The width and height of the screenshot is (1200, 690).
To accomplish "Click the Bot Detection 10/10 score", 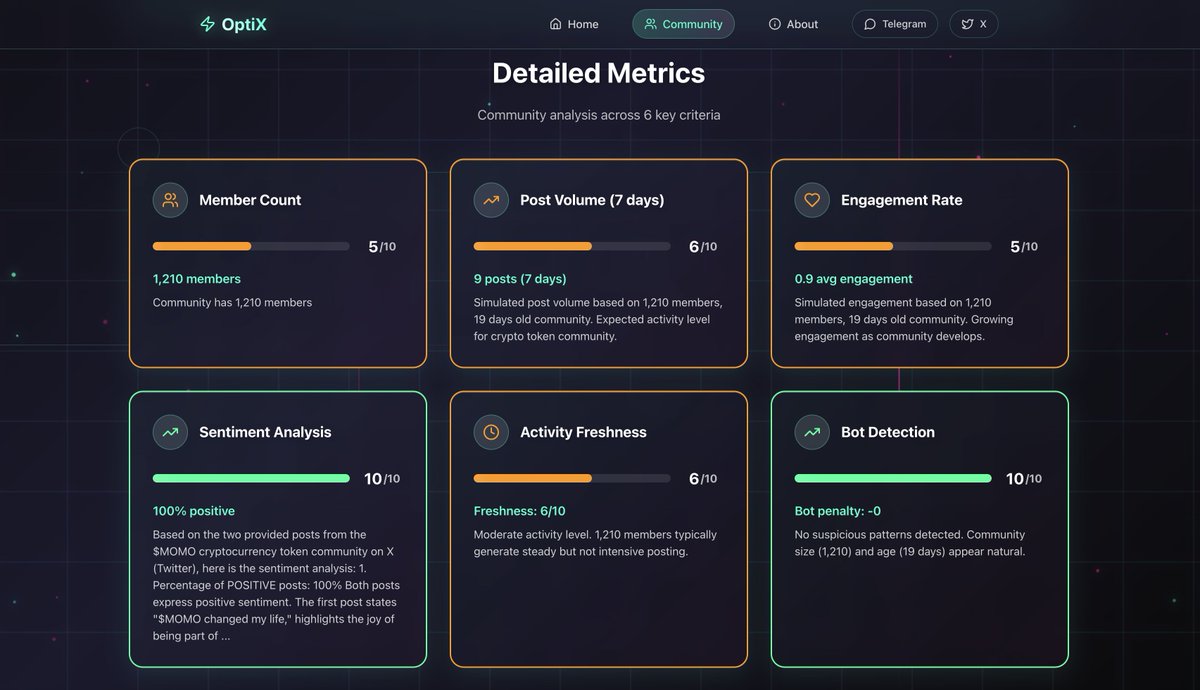I will (x=1024, y=479).
